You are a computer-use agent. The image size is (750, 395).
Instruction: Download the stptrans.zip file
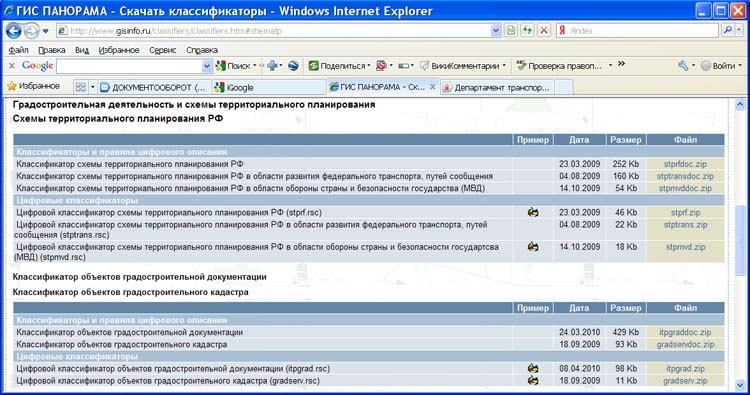tap(685, 224)
